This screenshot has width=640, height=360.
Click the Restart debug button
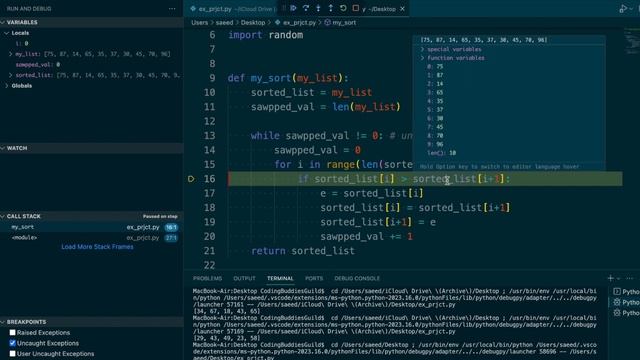coord(343,8)
